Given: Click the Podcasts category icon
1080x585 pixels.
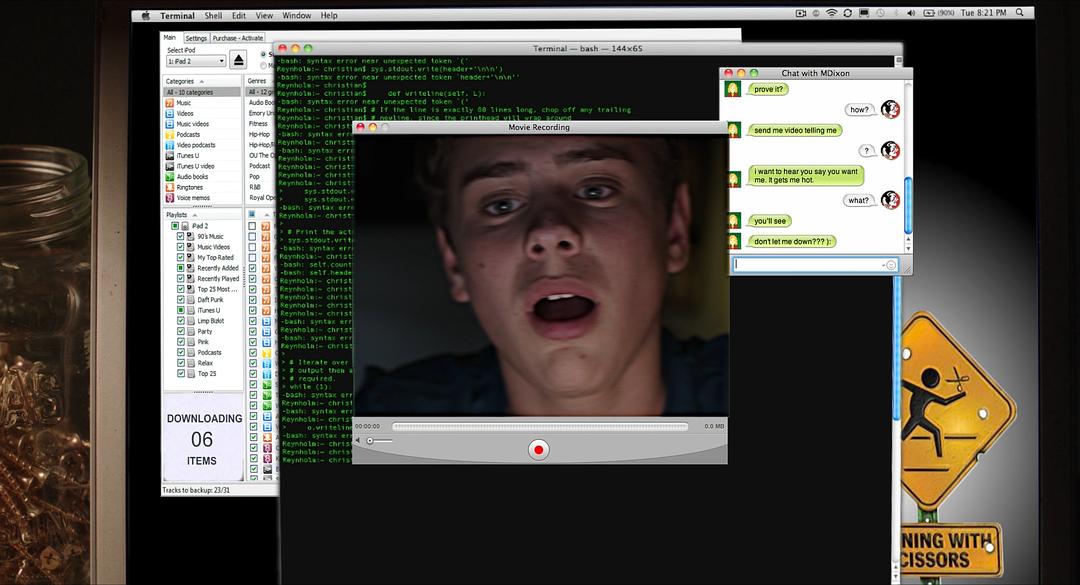Looking at the screenshot, I should point(169,134).
